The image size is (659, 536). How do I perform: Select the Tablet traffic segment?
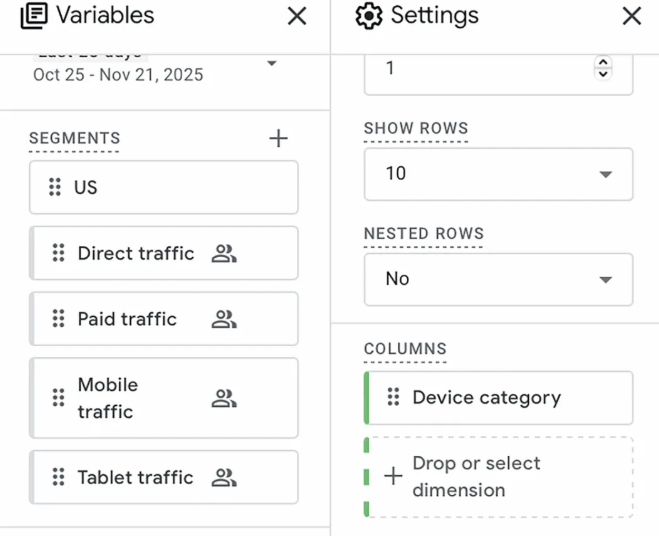point(135,478)
